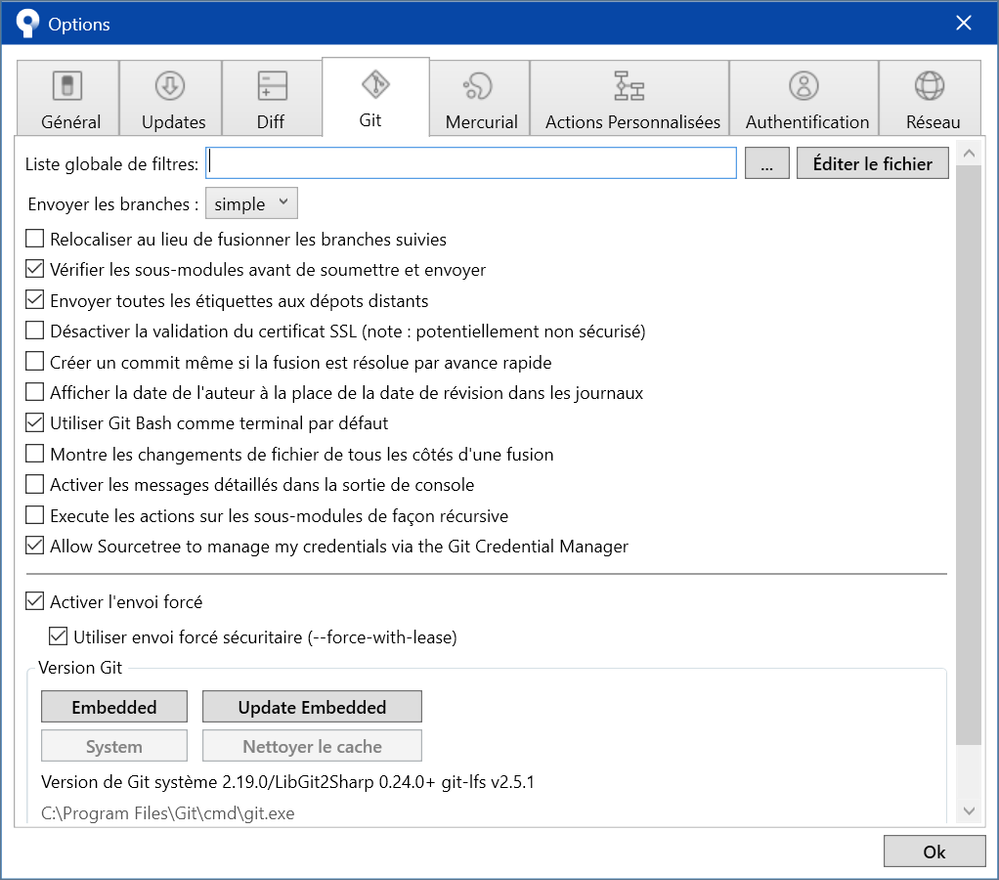This screenshot has width=999, height=880.
Task: Click the scrollbar up arrow
Action: tap(969, 153)
